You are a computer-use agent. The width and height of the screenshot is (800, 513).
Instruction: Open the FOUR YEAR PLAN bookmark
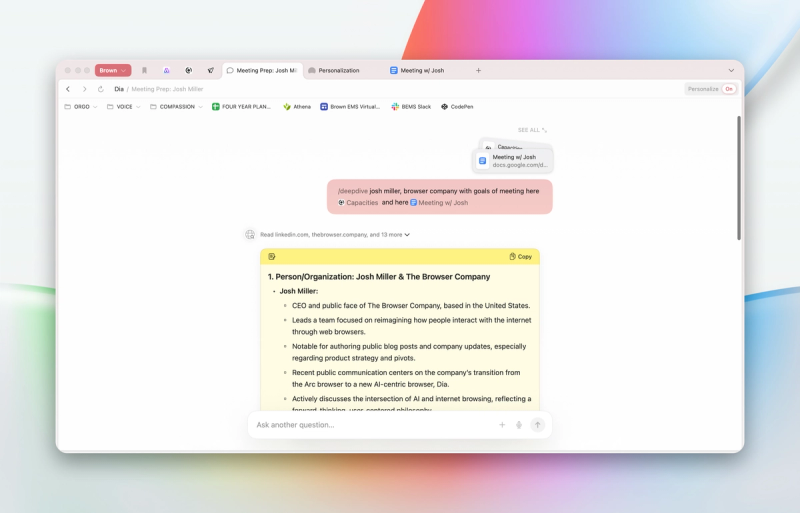pyautogui.click(x=241, y=107)
